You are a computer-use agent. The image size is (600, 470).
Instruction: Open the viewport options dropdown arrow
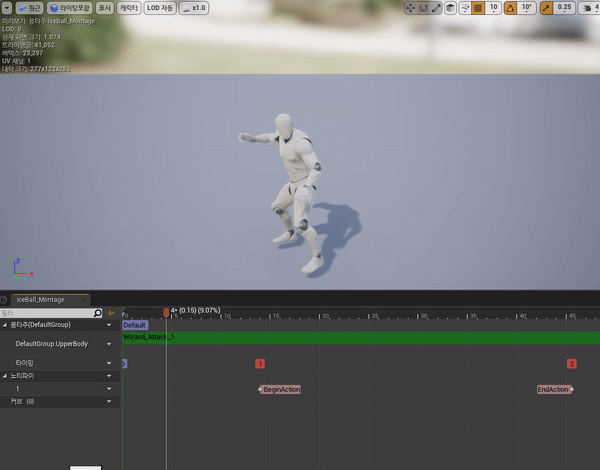pyautogui.click(x=7, y=8)
